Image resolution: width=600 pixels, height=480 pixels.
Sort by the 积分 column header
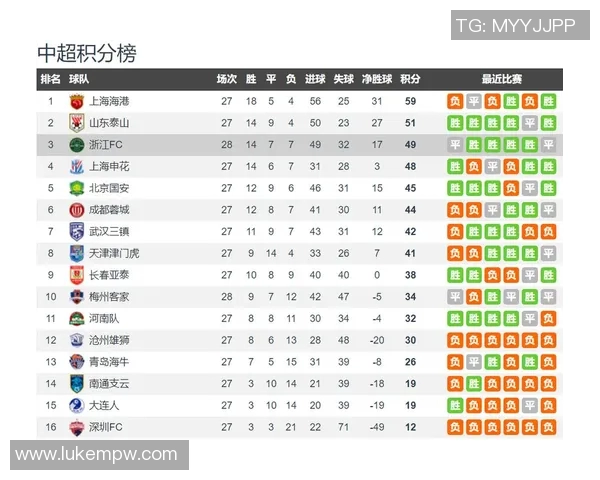click(410, 79)
